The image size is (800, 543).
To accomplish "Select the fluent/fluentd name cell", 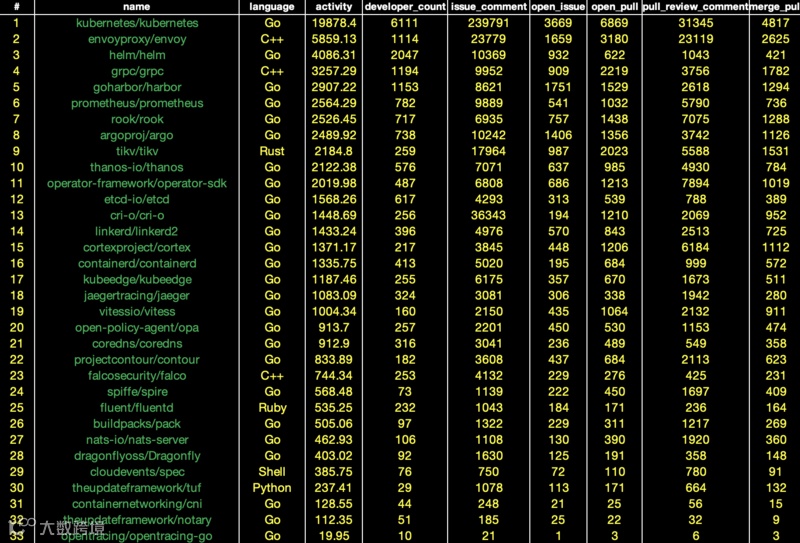I will tap(137, 408).
